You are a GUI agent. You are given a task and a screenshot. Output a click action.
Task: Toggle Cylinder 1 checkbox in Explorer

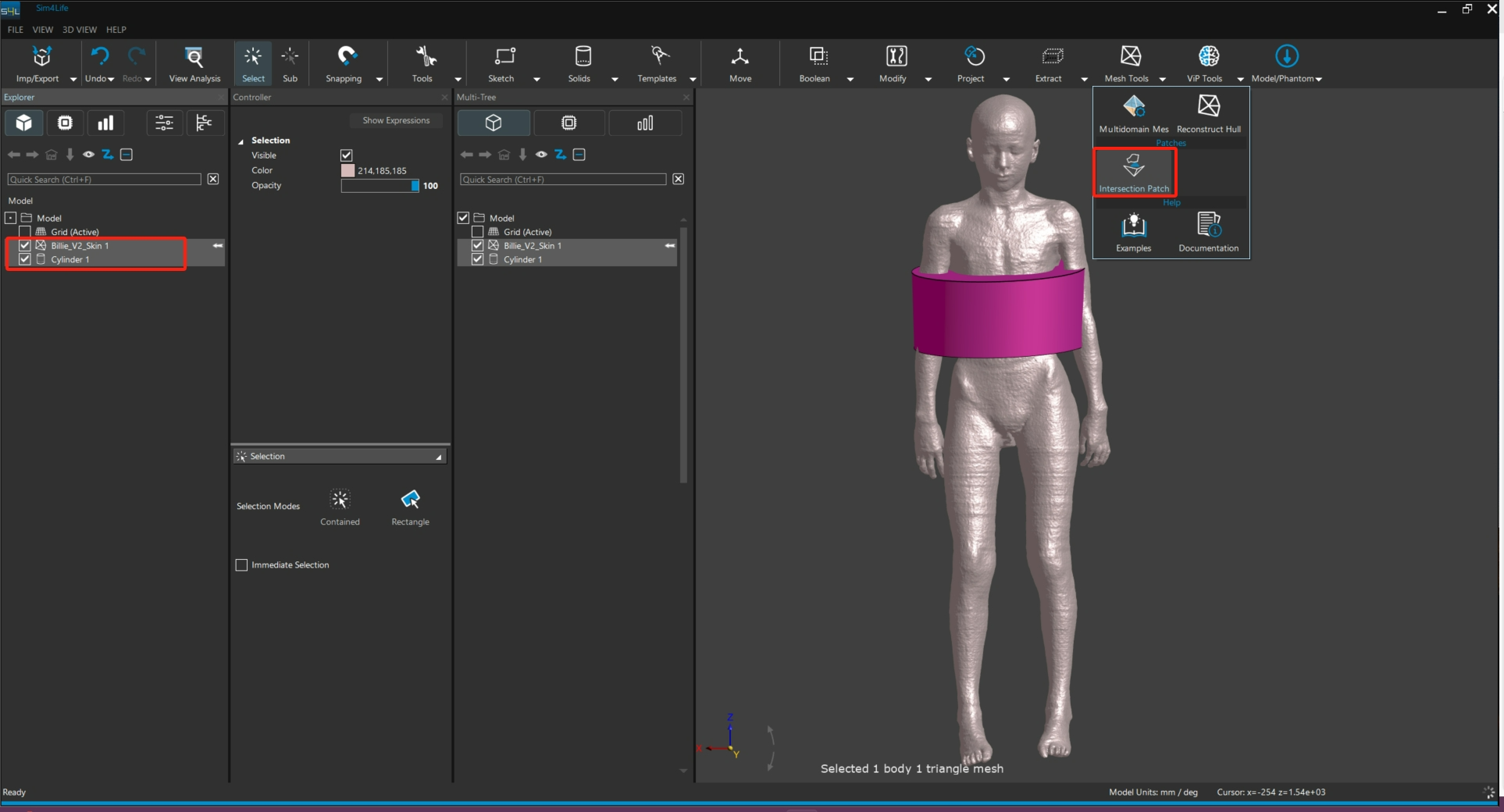(25, 259)
